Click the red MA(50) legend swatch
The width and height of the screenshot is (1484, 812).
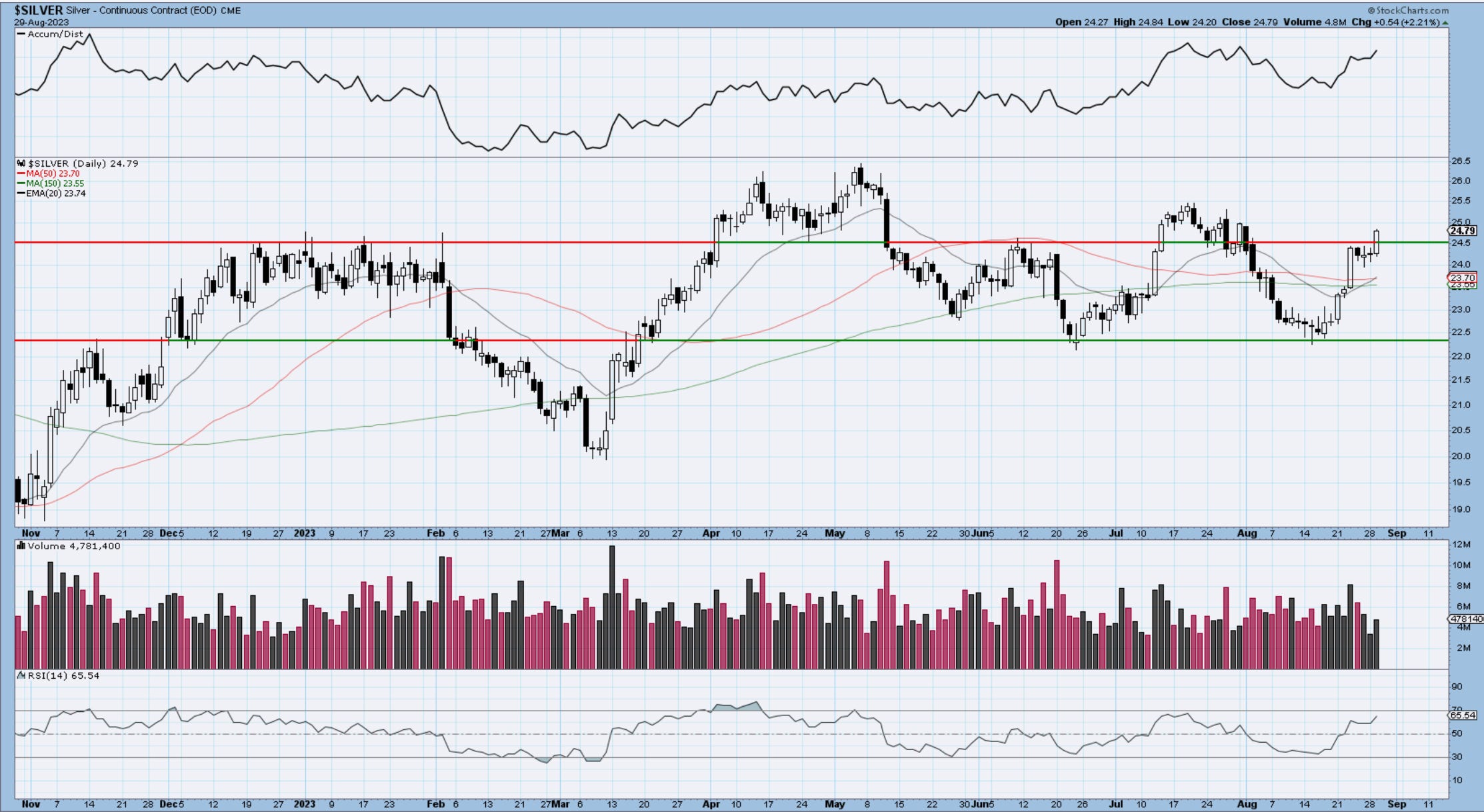click(21, 173)
